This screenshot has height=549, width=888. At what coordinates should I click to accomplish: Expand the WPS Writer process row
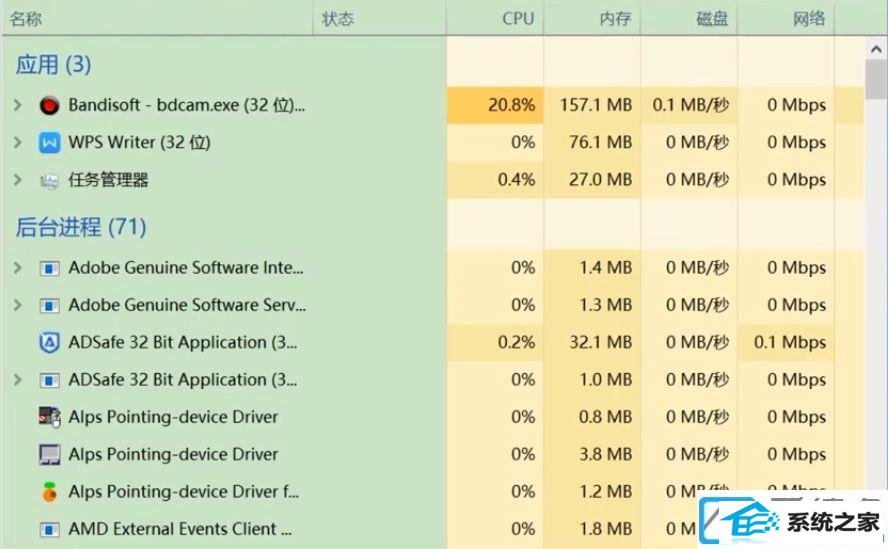tap(18, 142)
